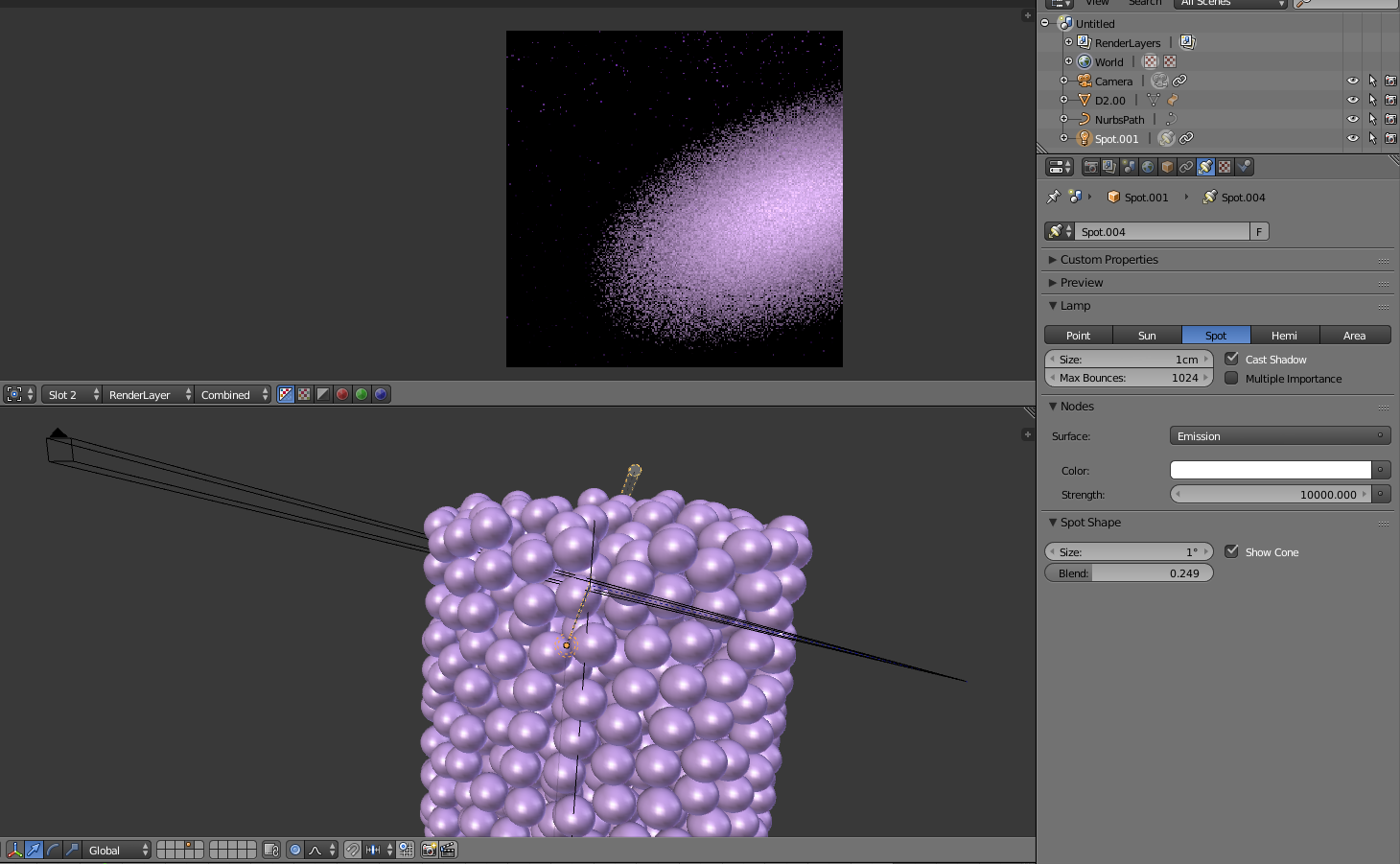Select the Point lamp type
Screen dimensions: 1400x864
[1079, 336]
